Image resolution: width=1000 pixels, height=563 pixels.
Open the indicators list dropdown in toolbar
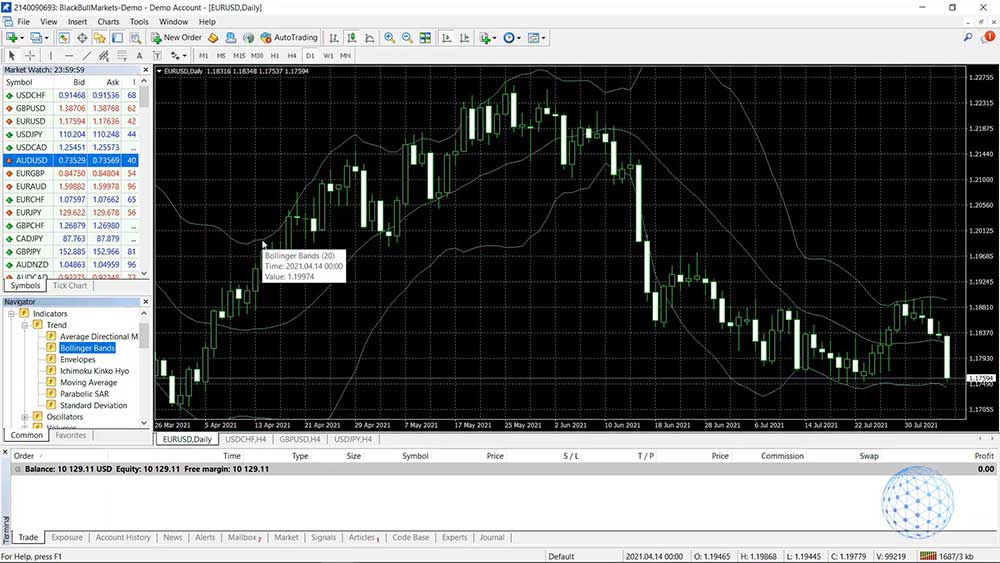click(488, 38)
